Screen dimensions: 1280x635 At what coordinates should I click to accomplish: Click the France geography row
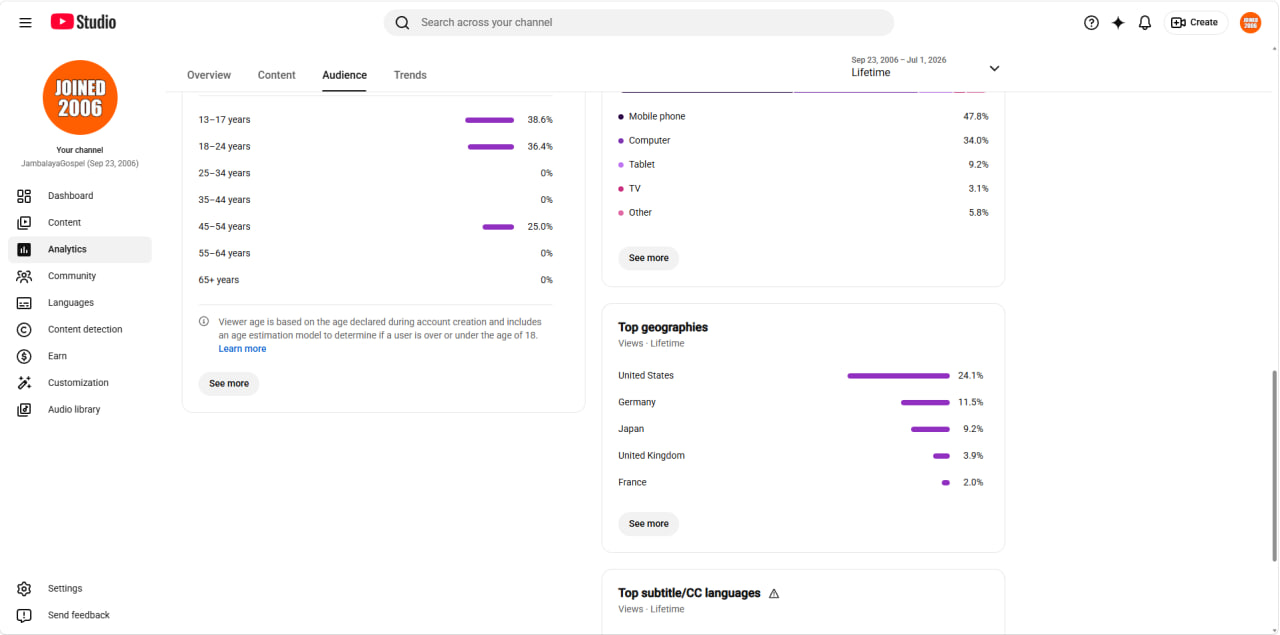tap(801, 483)
